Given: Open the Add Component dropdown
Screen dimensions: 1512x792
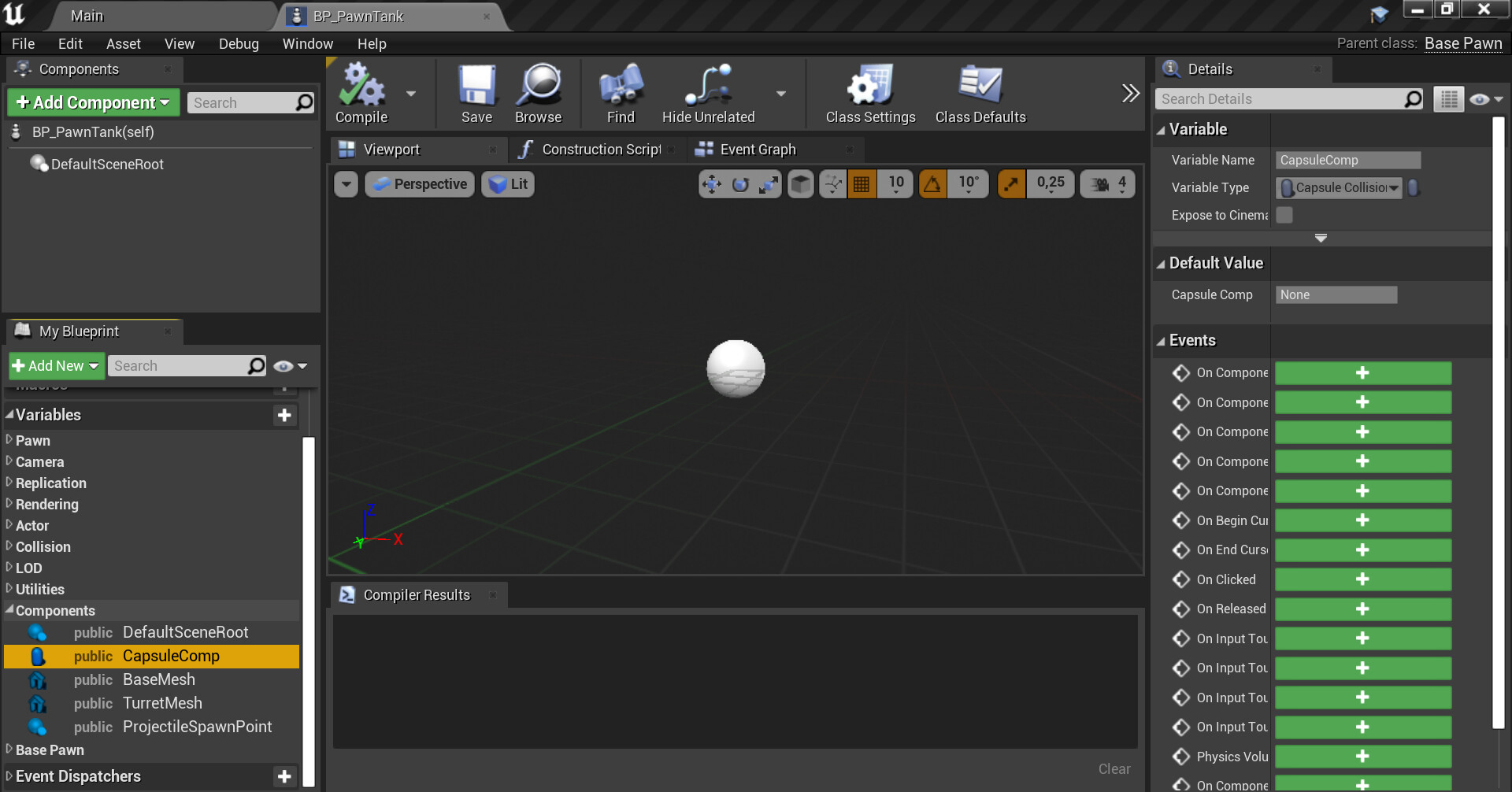Looking at the screenshot, I should (94, 102).
